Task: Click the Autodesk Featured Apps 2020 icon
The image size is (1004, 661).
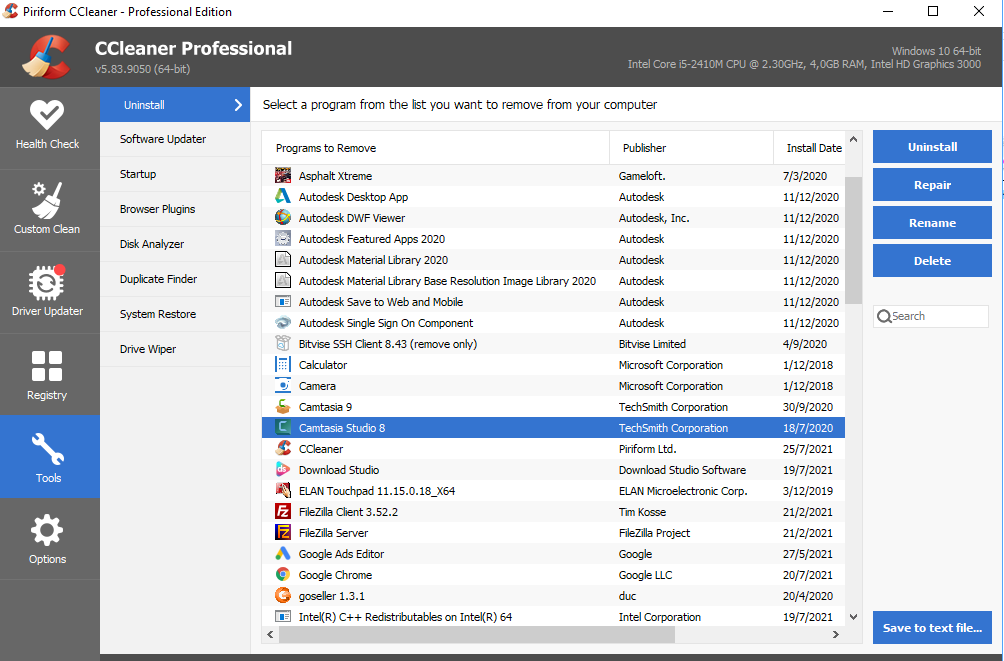Action: pyautogui.click(x=282, y=239)
